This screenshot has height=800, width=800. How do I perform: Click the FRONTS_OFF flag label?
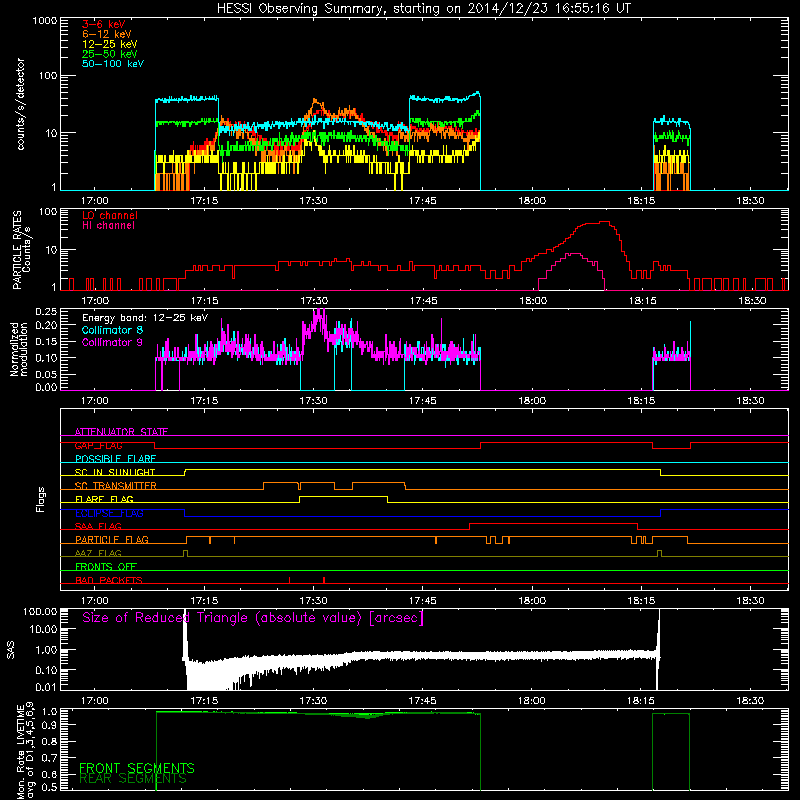(106, 567)
